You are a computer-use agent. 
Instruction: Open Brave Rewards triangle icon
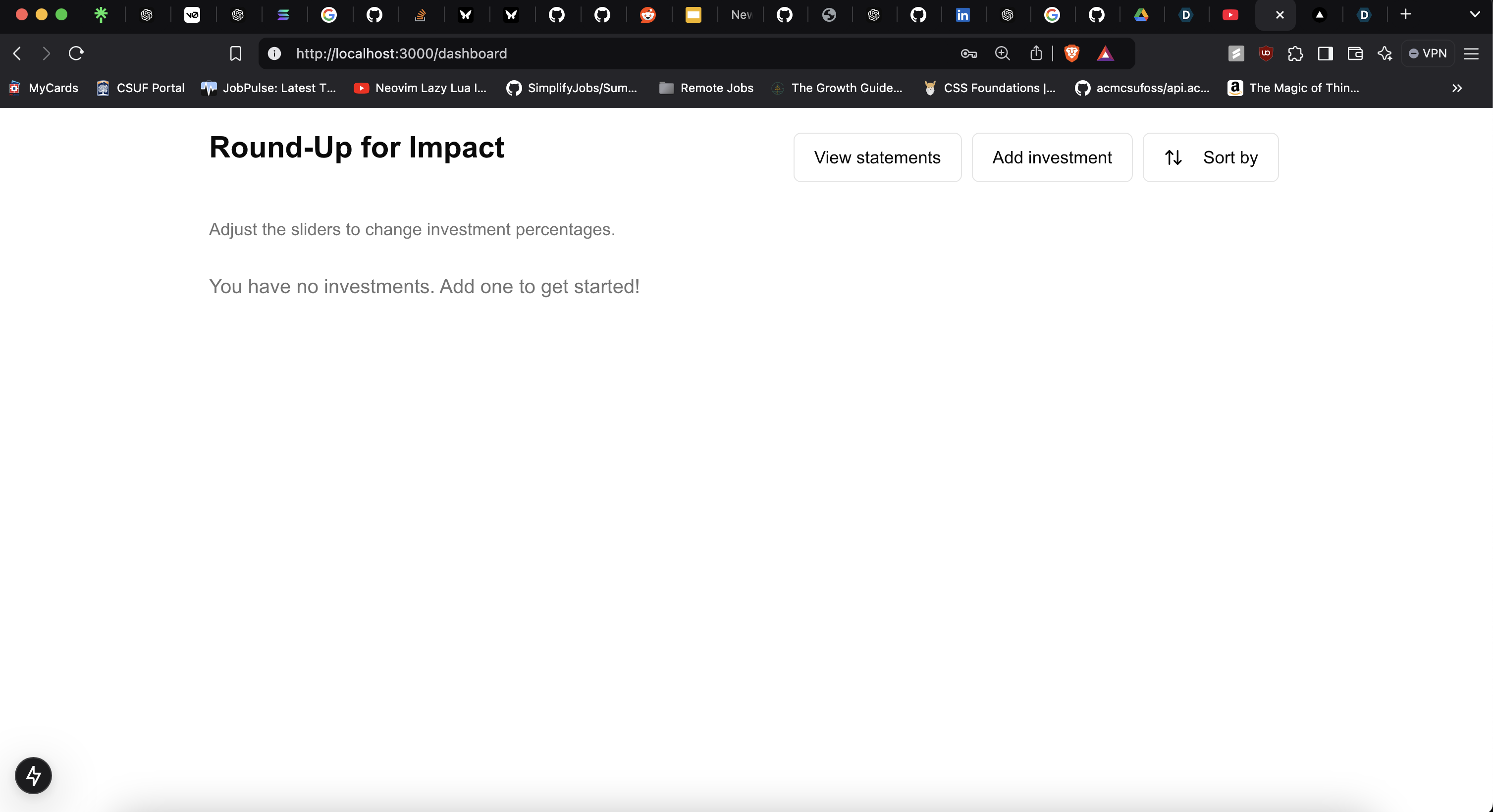click(x=1105, y=53)
